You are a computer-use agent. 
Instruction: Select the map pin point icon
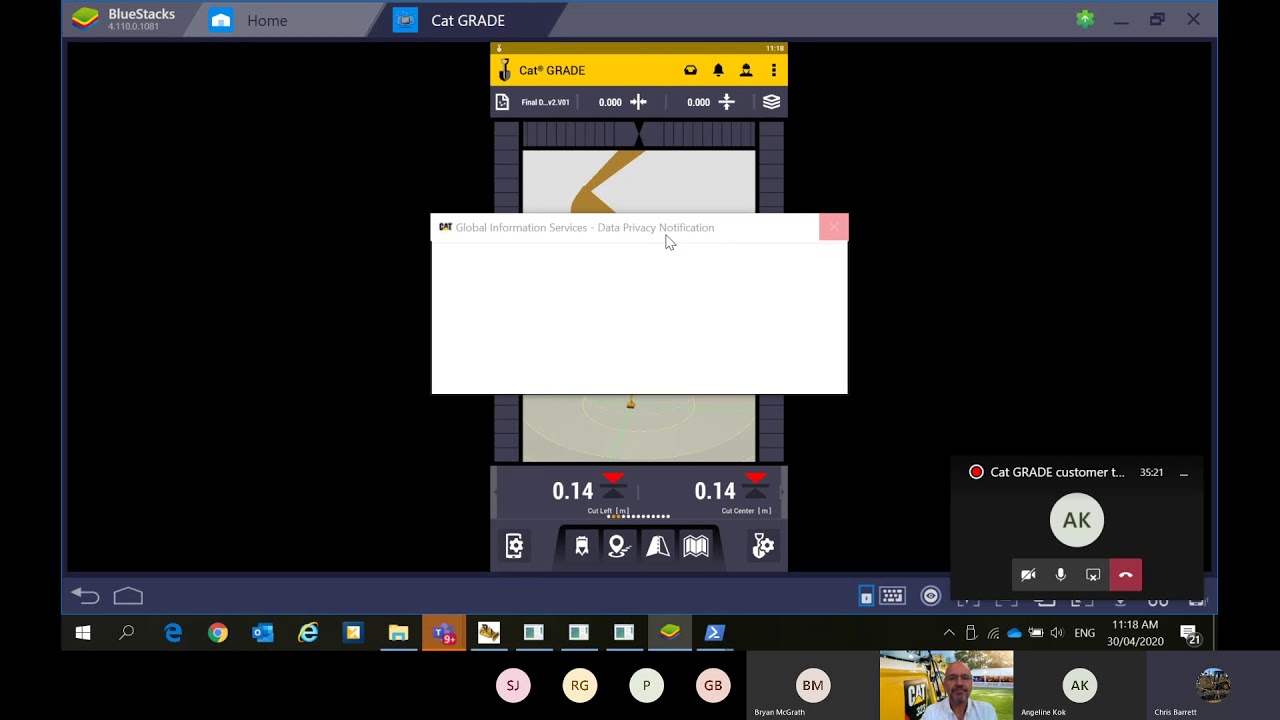619,545
